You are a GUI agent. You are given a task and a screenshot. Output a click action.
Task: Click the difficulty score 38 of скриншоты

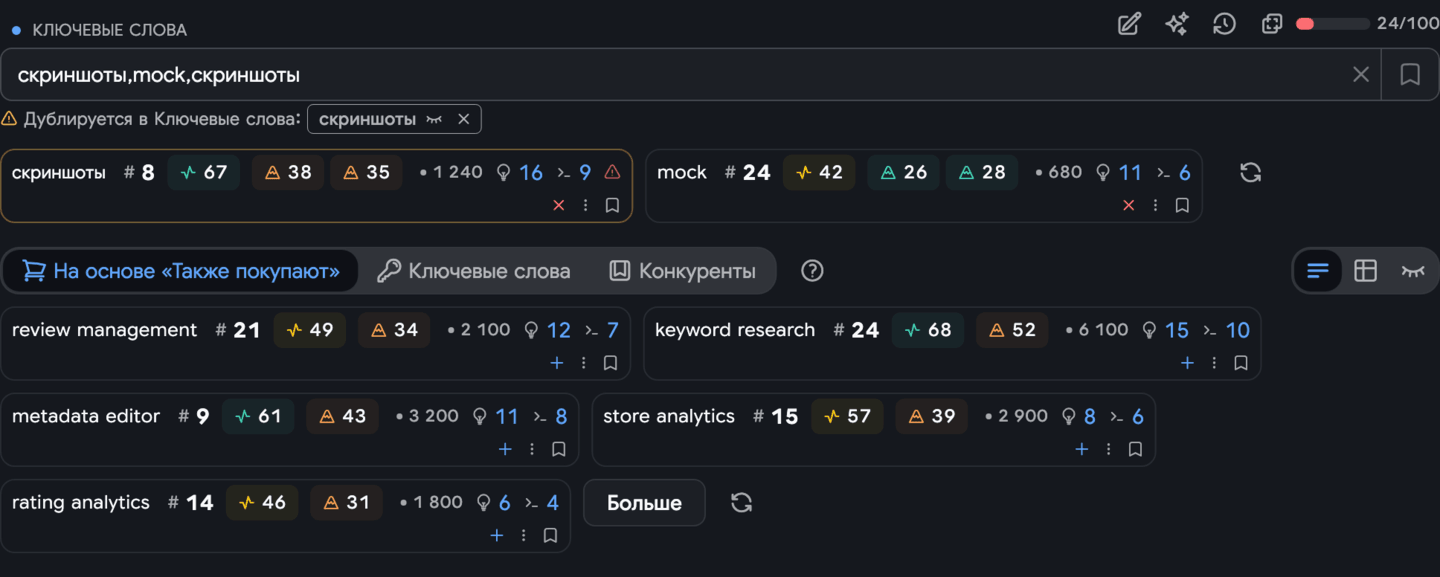(288, 172)
